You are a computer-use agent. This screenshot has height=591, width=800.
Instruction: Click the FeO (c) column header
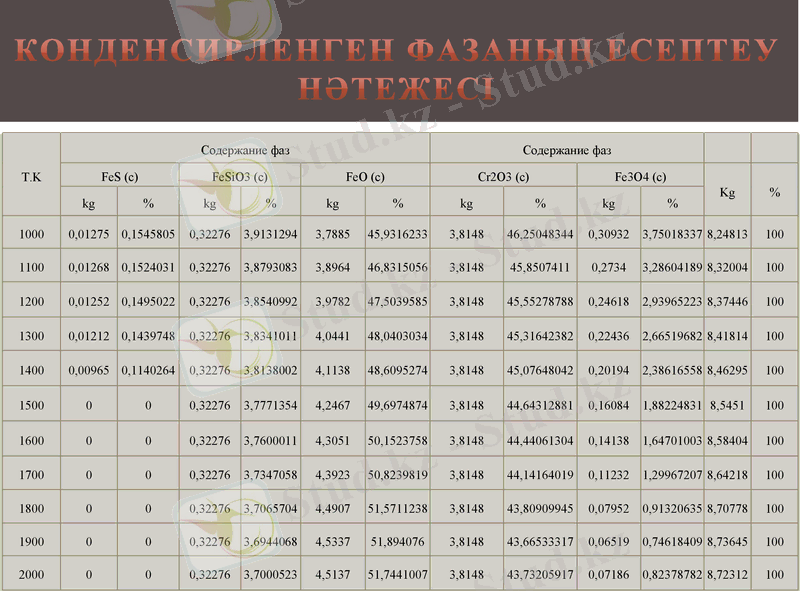click(x=365, y=177)
